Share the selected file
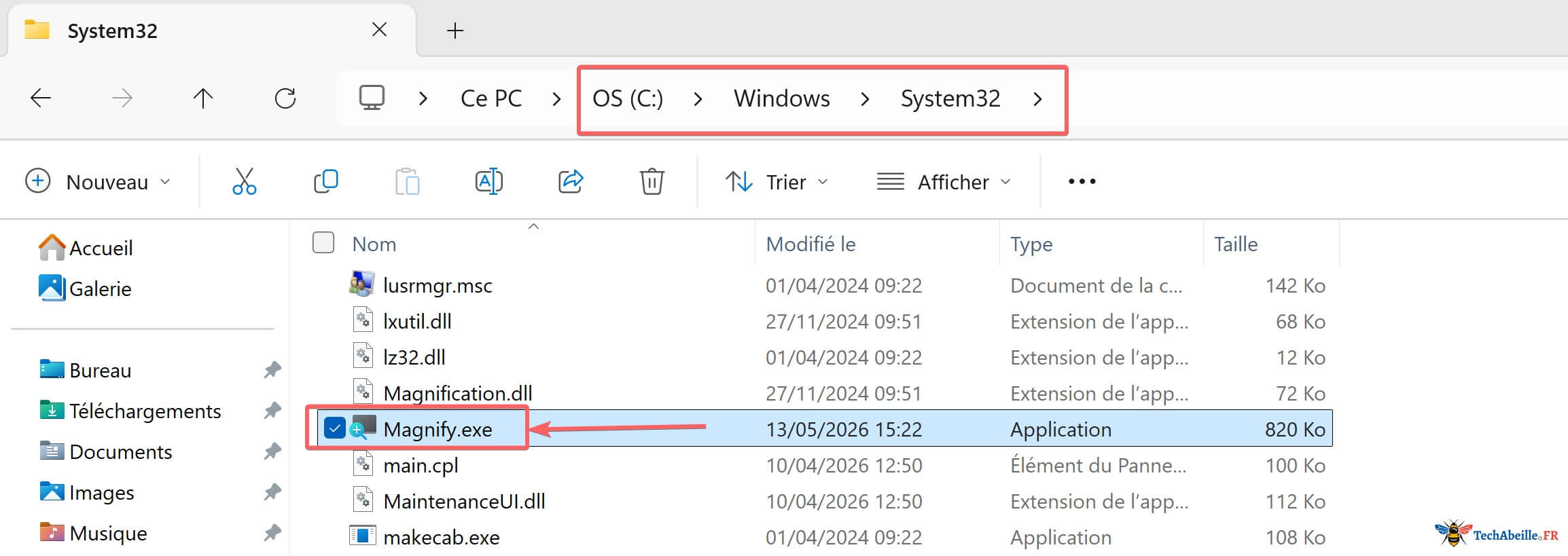This screenshot has height=556, width=1568. click(571, 181)
